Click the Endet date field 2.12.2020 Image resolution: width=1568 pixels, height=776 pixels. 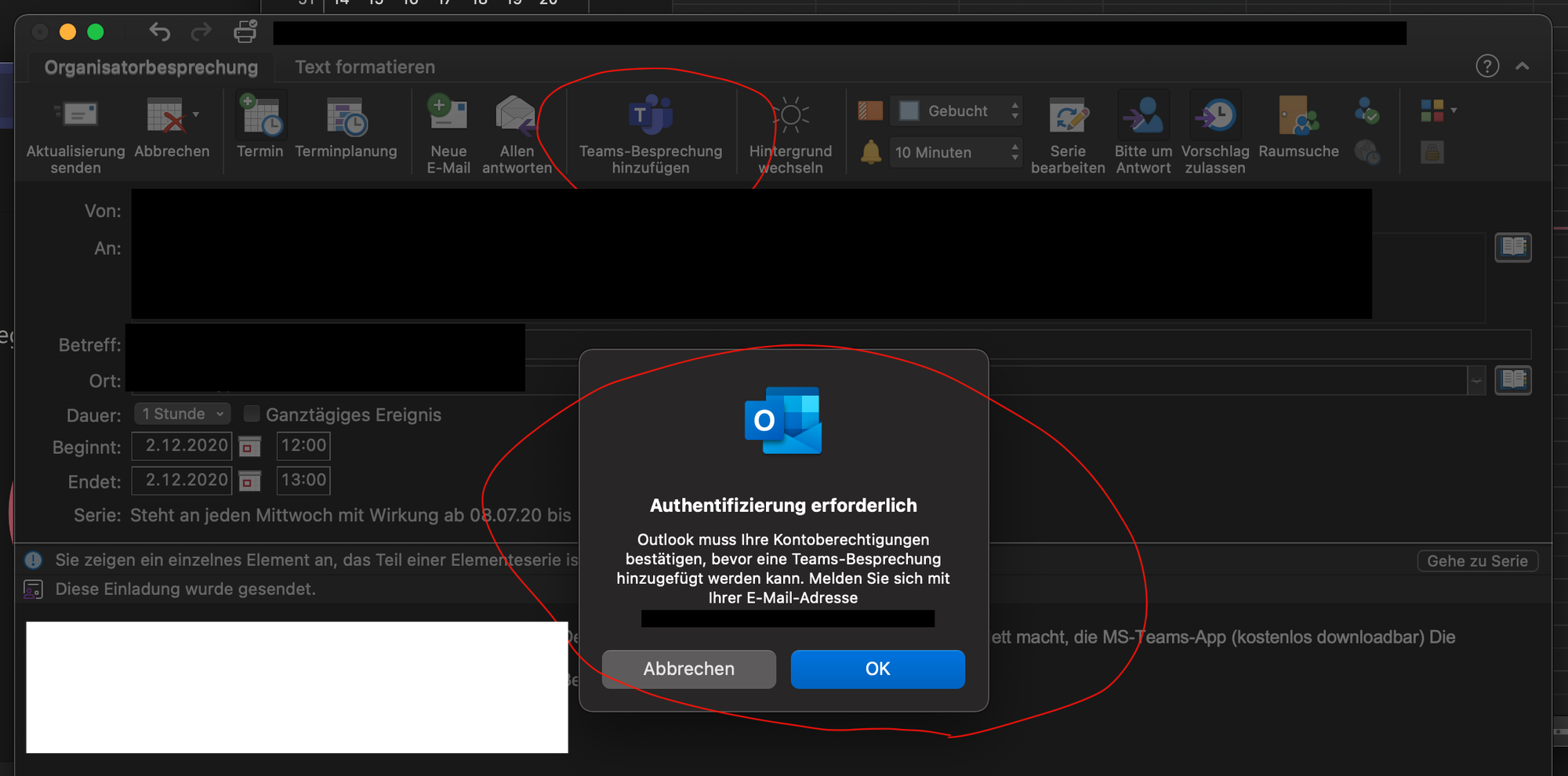[x=182, y=480]
